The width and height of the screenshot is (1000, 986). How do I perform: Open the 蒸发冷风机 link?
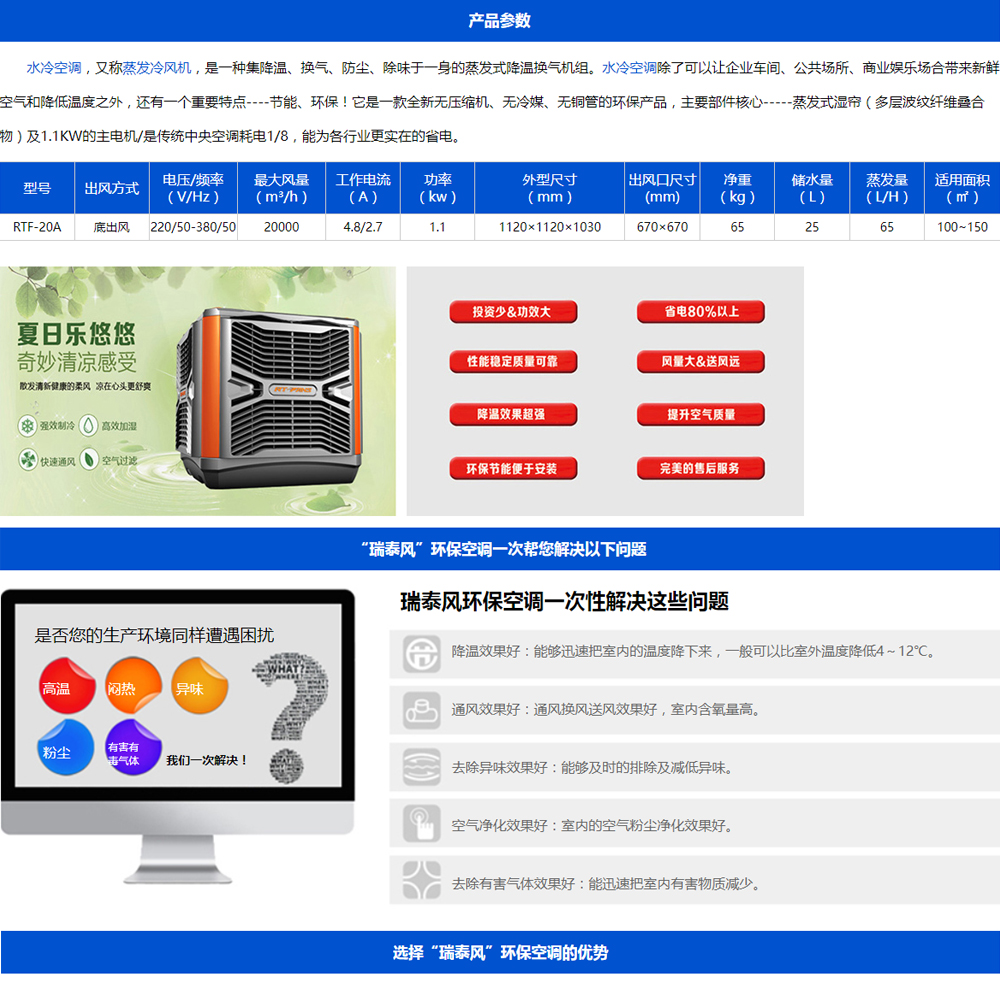click(x=157, y=68)
